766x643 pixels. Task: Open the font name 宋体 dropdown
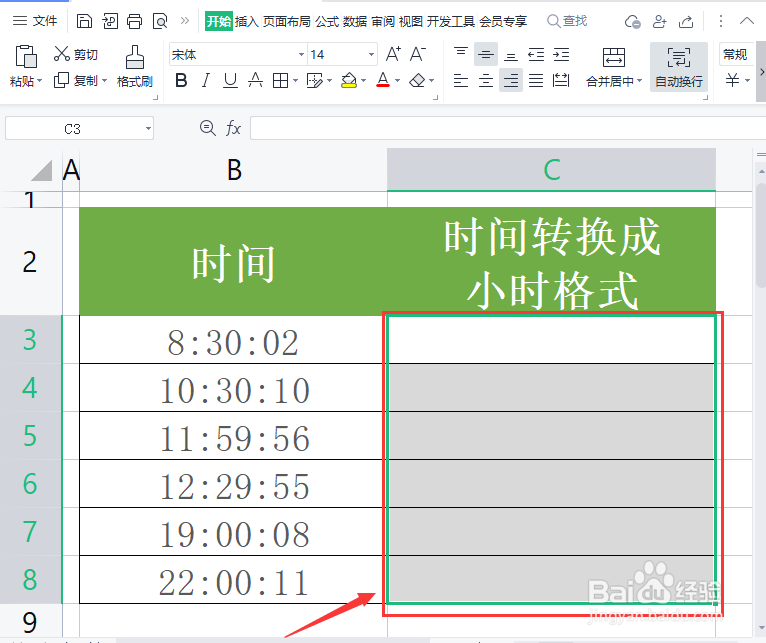[301, 54]
